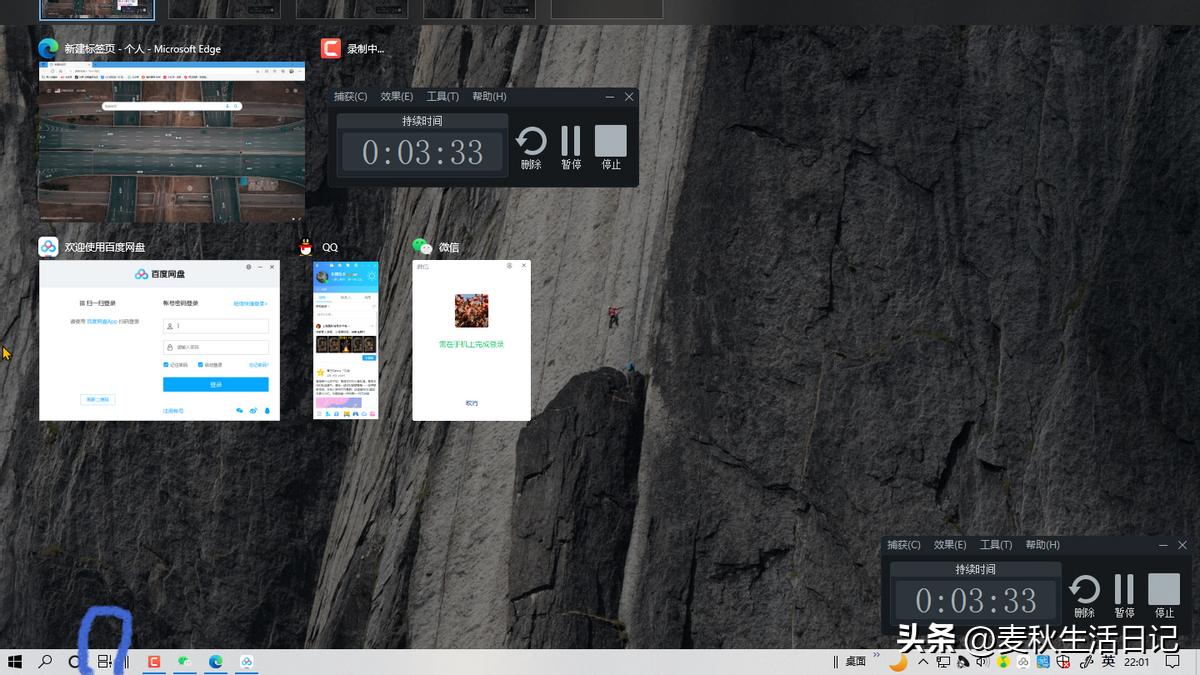Click QQ login icon in Baidu Netdisk
The height and width of the screenshot is (675, 1200).
(x=267, y=410)
